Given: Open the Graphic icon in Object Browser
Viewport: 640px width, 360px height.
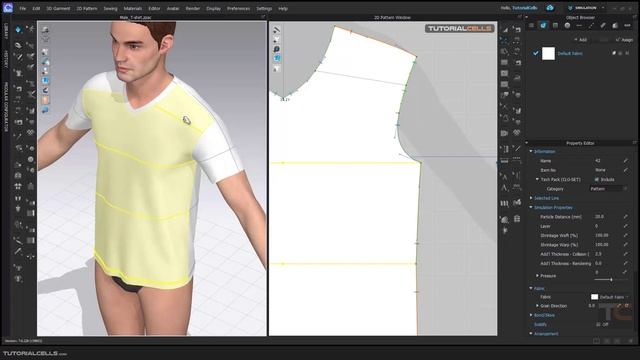Looking at the screenshot, I should point(555,25).
